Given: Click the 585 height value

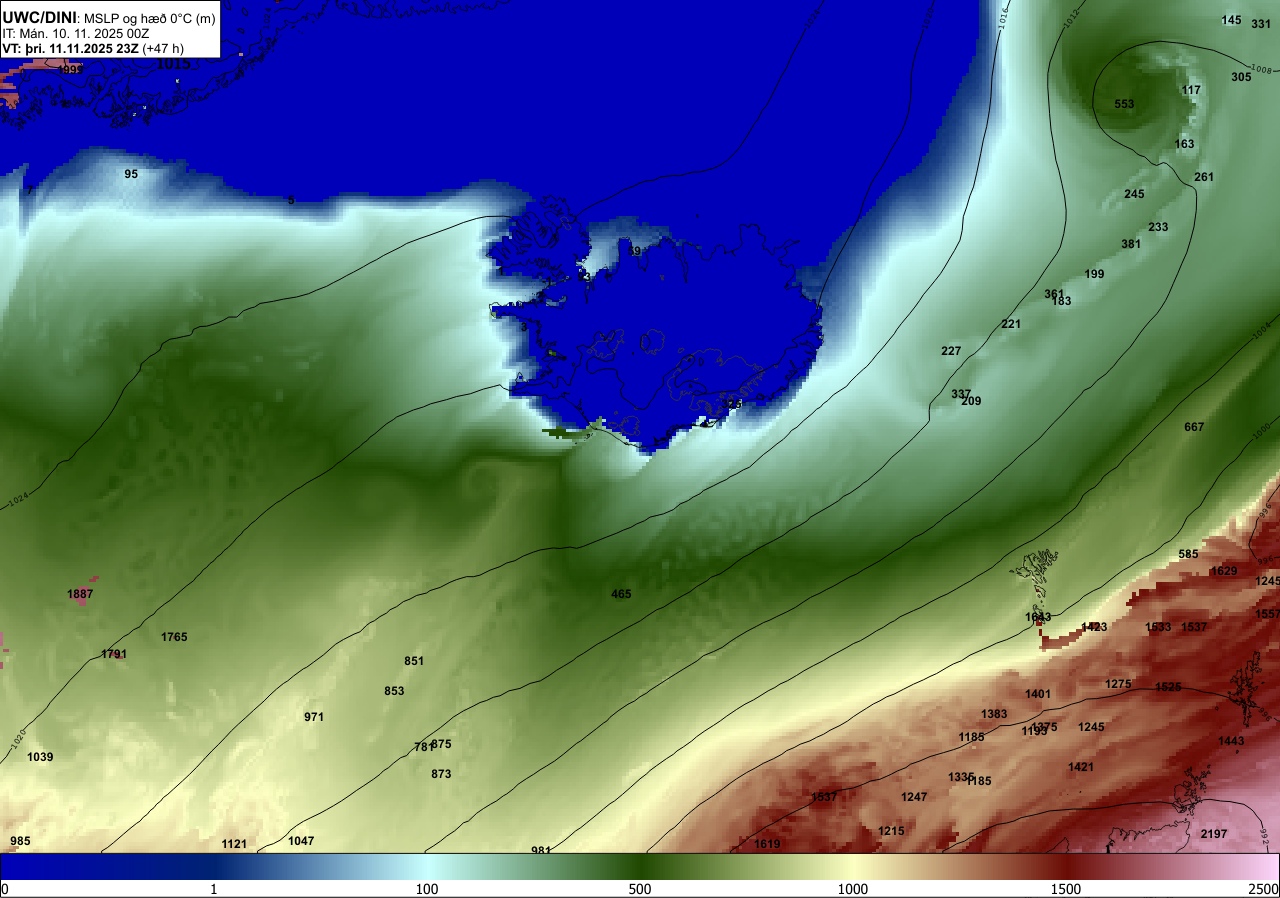Looking at the screenshot, I should click(1188, 554).
